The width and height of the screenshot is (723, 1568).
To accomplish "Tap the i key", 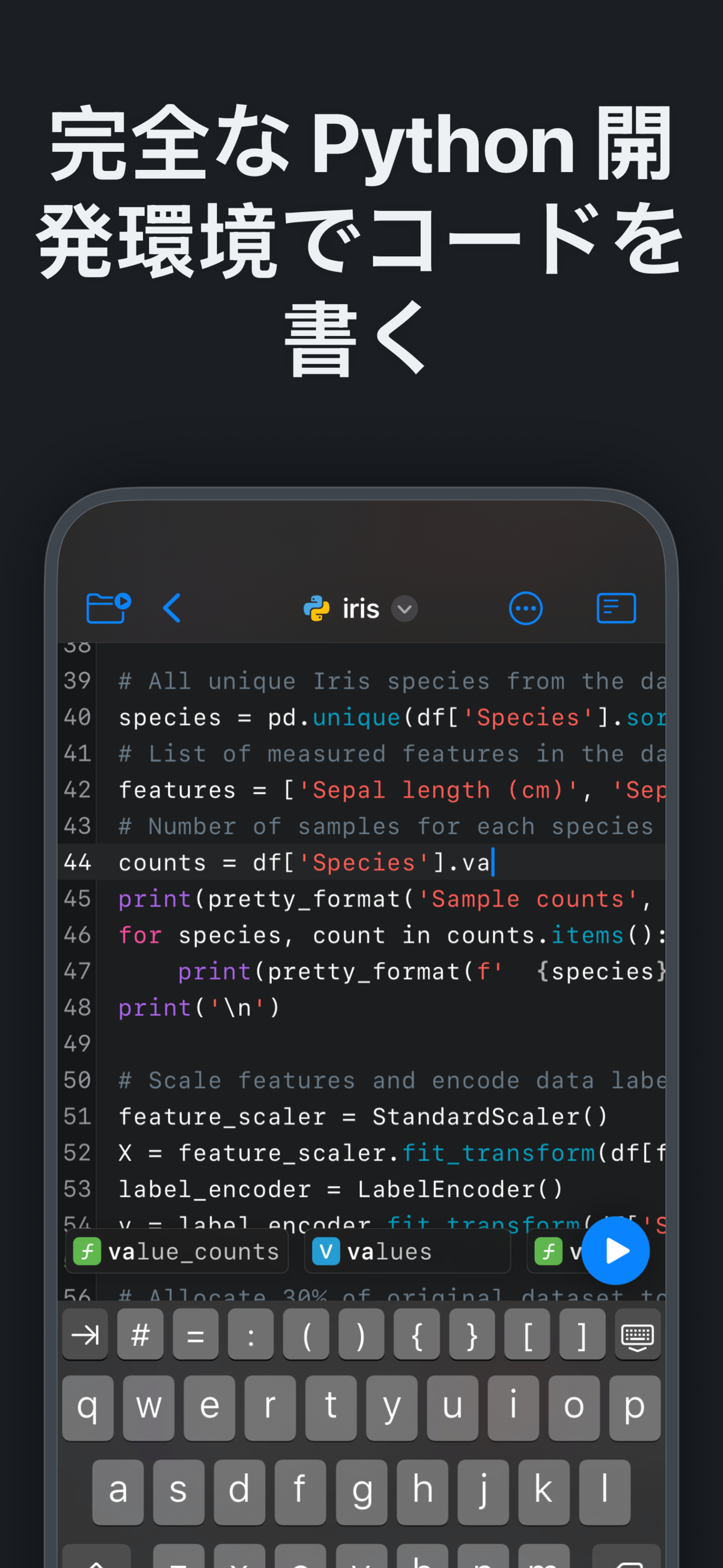I will click(513, 1407).
